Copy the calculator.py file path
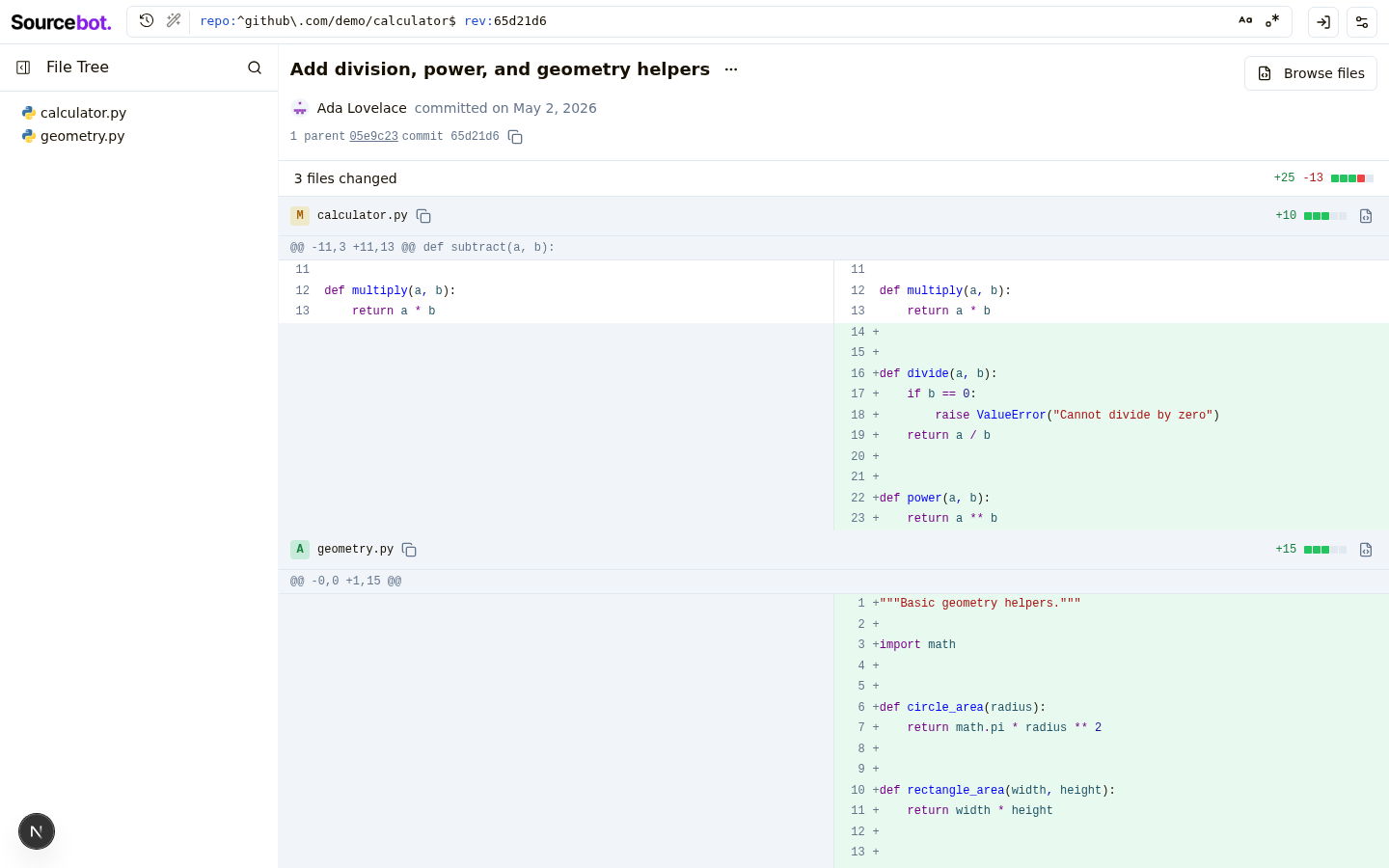The width and height of the screenshot is (1389, 868). coord(423,216)
